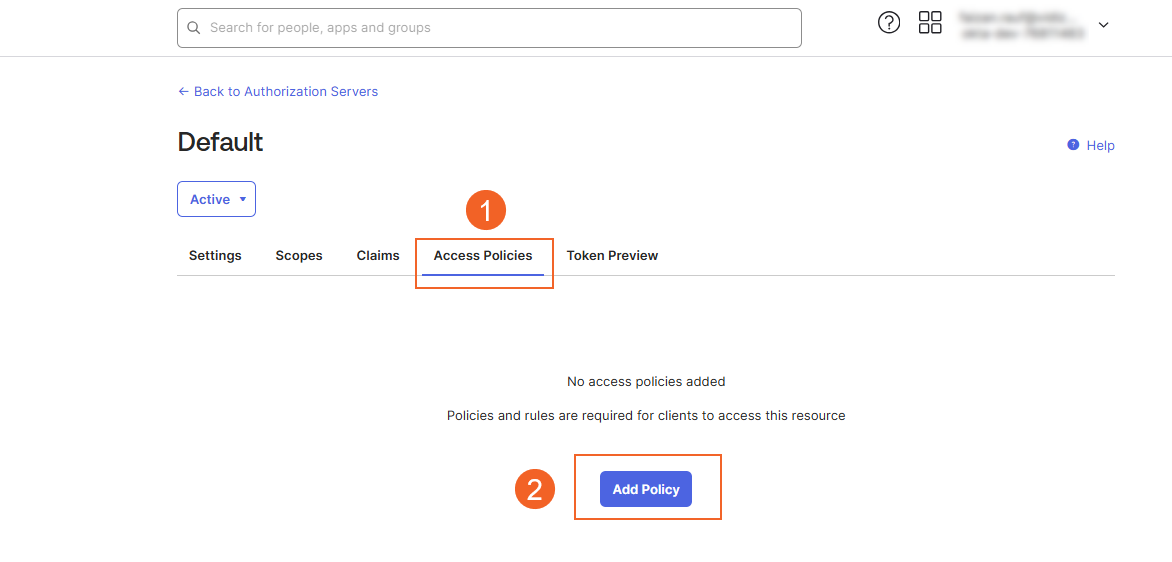Image resolution: width=1172 pixels, height=562 pixels.
Task: Open the question mark help icon in the top bar
Action: pos(889,23)
